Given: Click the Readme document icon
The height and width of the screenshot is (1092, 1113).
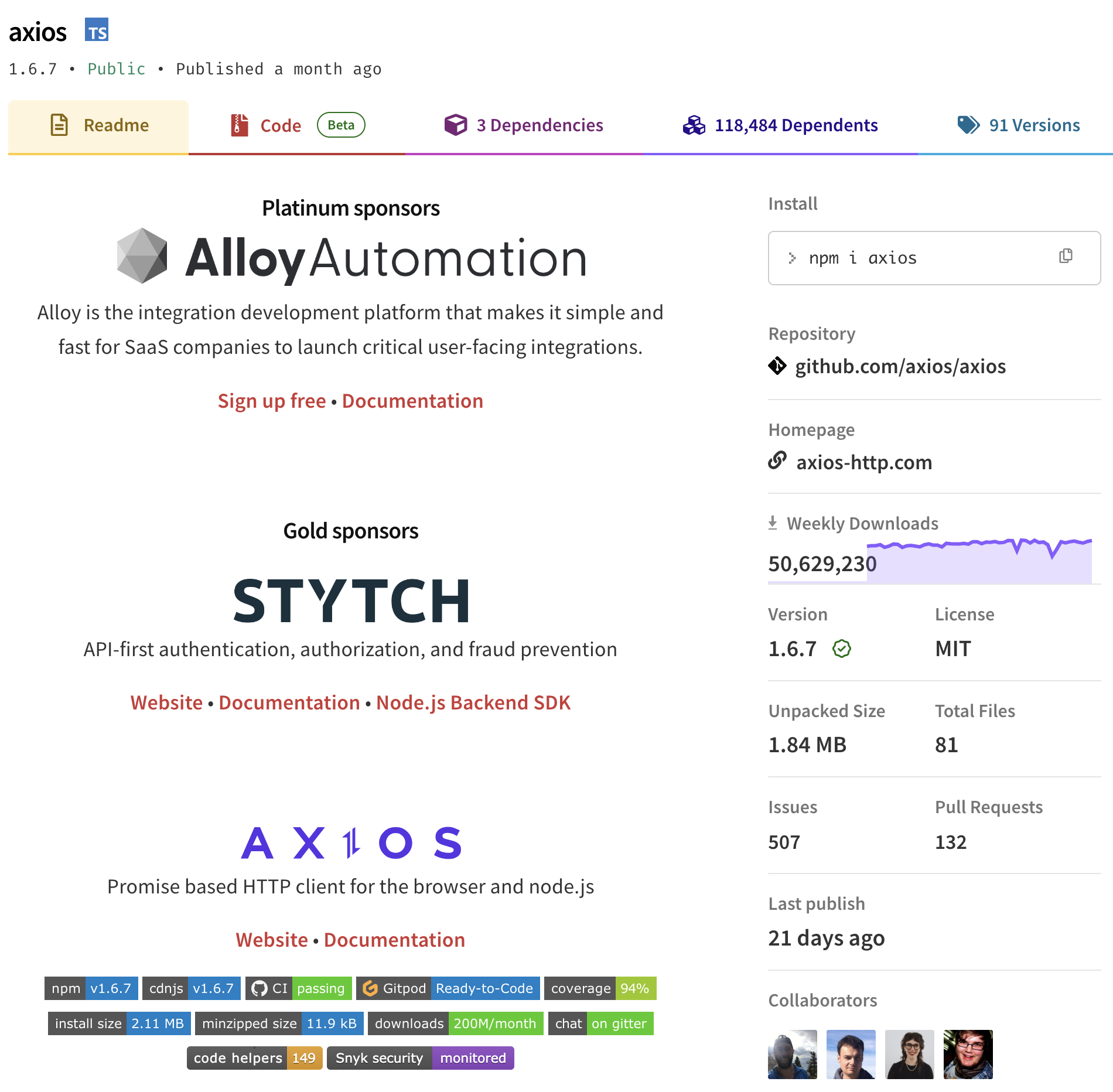Looking at the screenshot, I should tap(59, 125).
